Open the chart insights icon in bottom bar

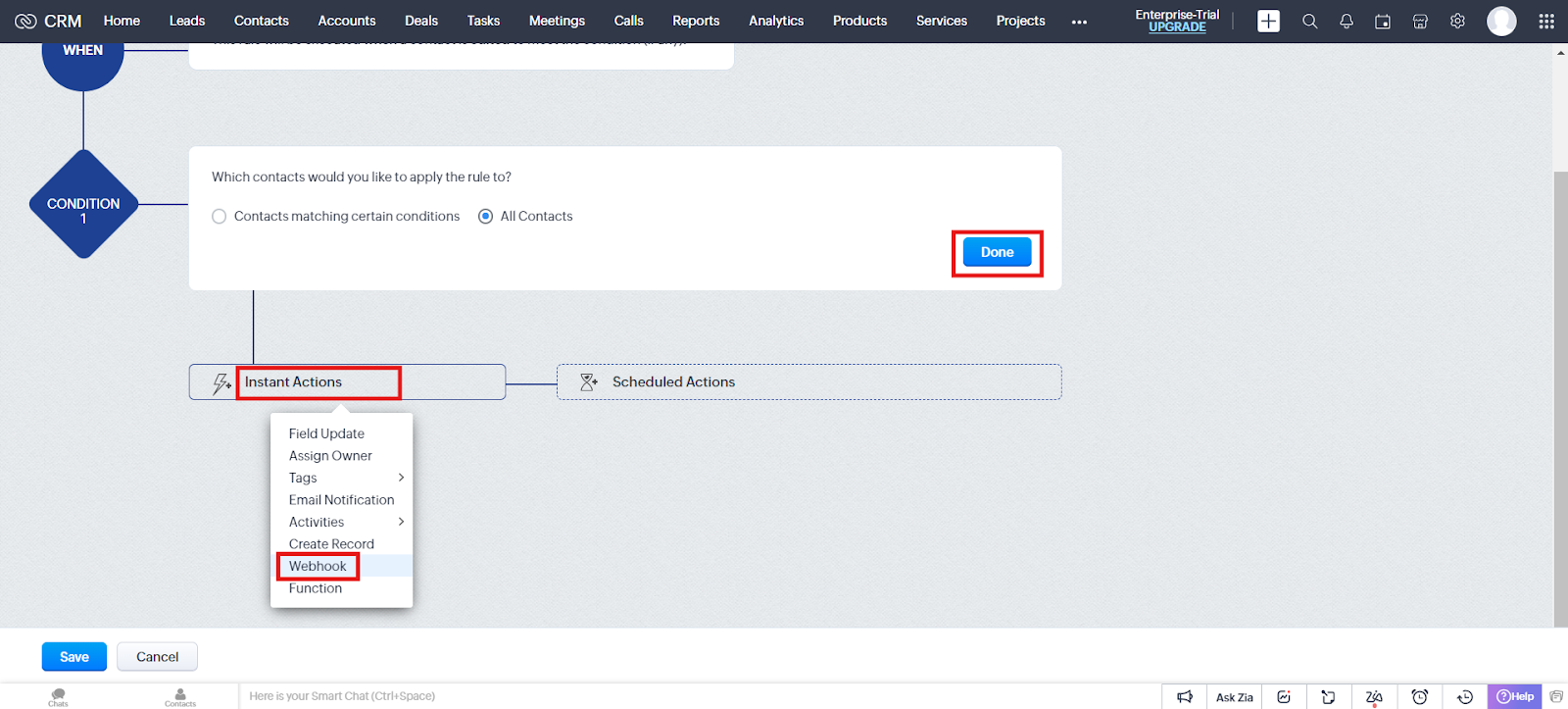point(1284,697)
